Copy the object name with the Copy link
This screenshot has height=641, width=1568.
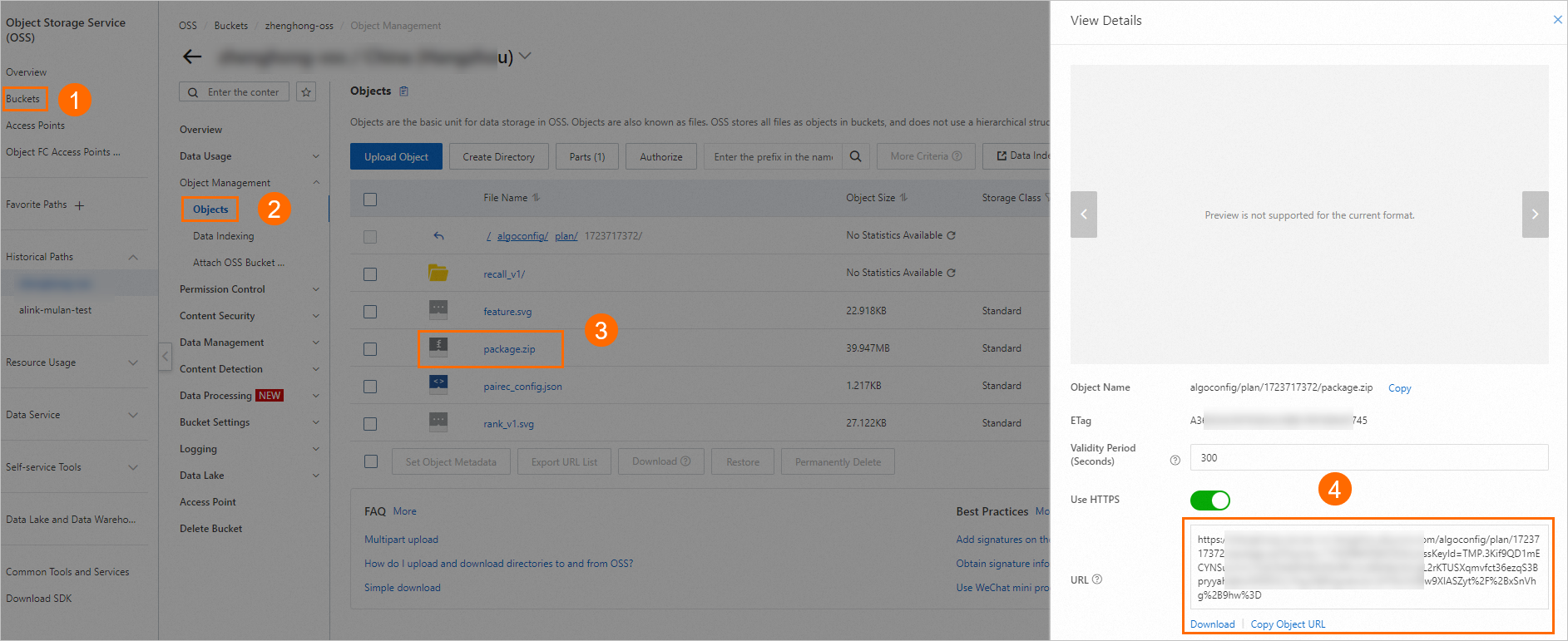[1399, 388]
